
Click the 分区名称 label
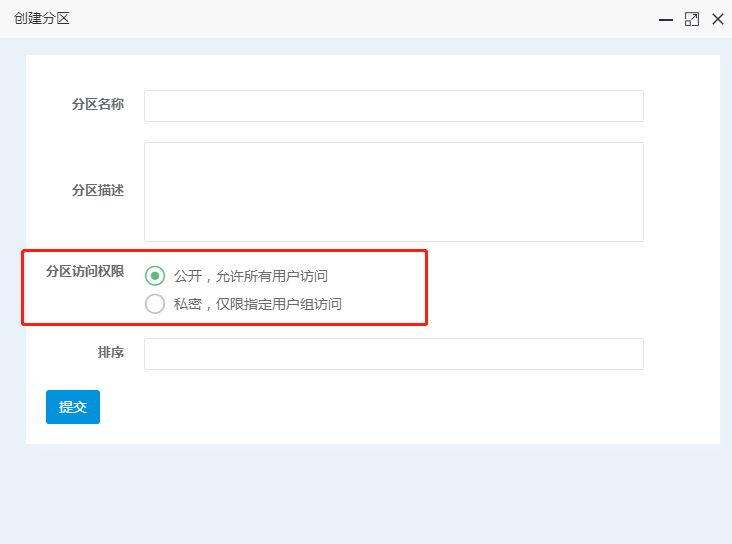tap(98, 104)
